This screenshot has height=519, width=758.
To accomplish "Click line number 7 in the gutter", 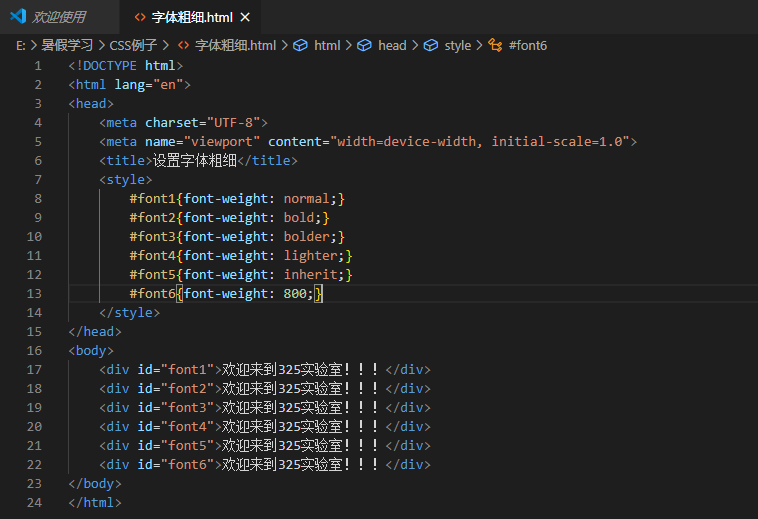I will (x=38, y=180).
